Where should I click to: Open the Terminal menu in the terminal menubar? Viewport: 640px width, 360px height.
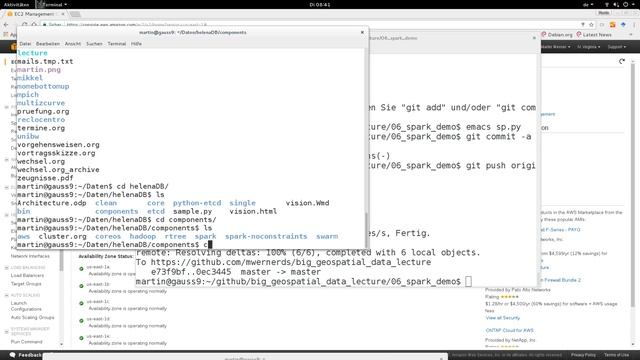(117, 44)
